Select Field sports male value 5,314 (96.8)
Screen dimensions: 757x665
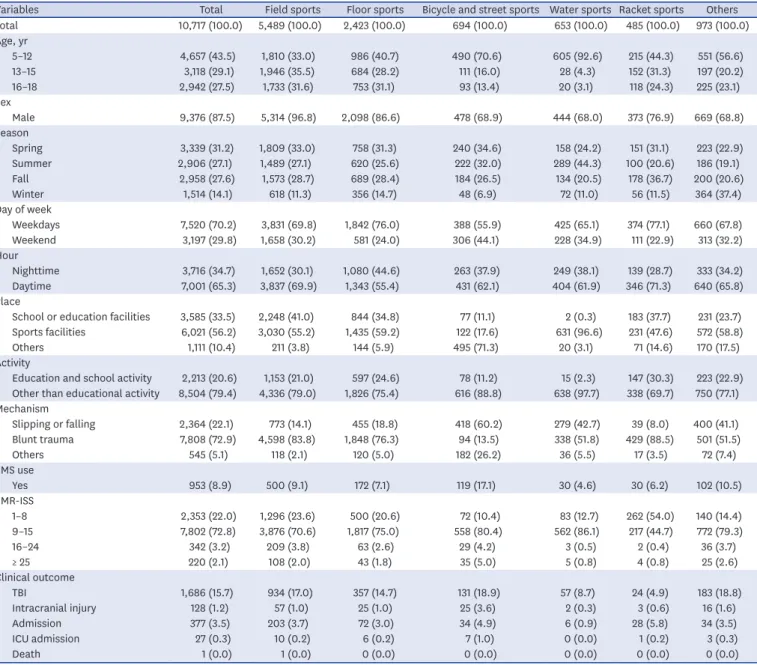[x=288, y=117]
